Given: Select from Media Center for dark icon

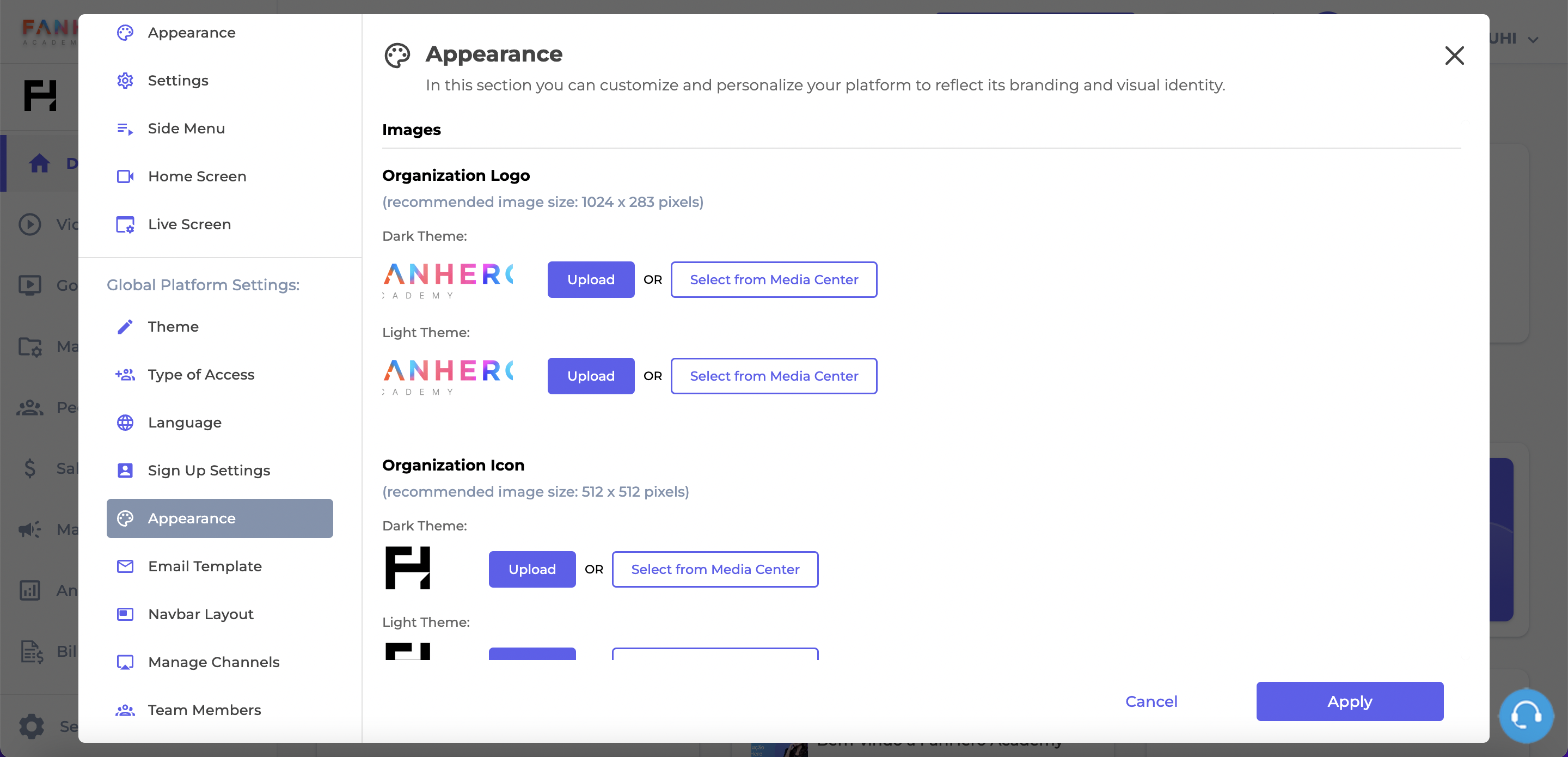Looking at the screenshot, I should click(x=715, y=569).
